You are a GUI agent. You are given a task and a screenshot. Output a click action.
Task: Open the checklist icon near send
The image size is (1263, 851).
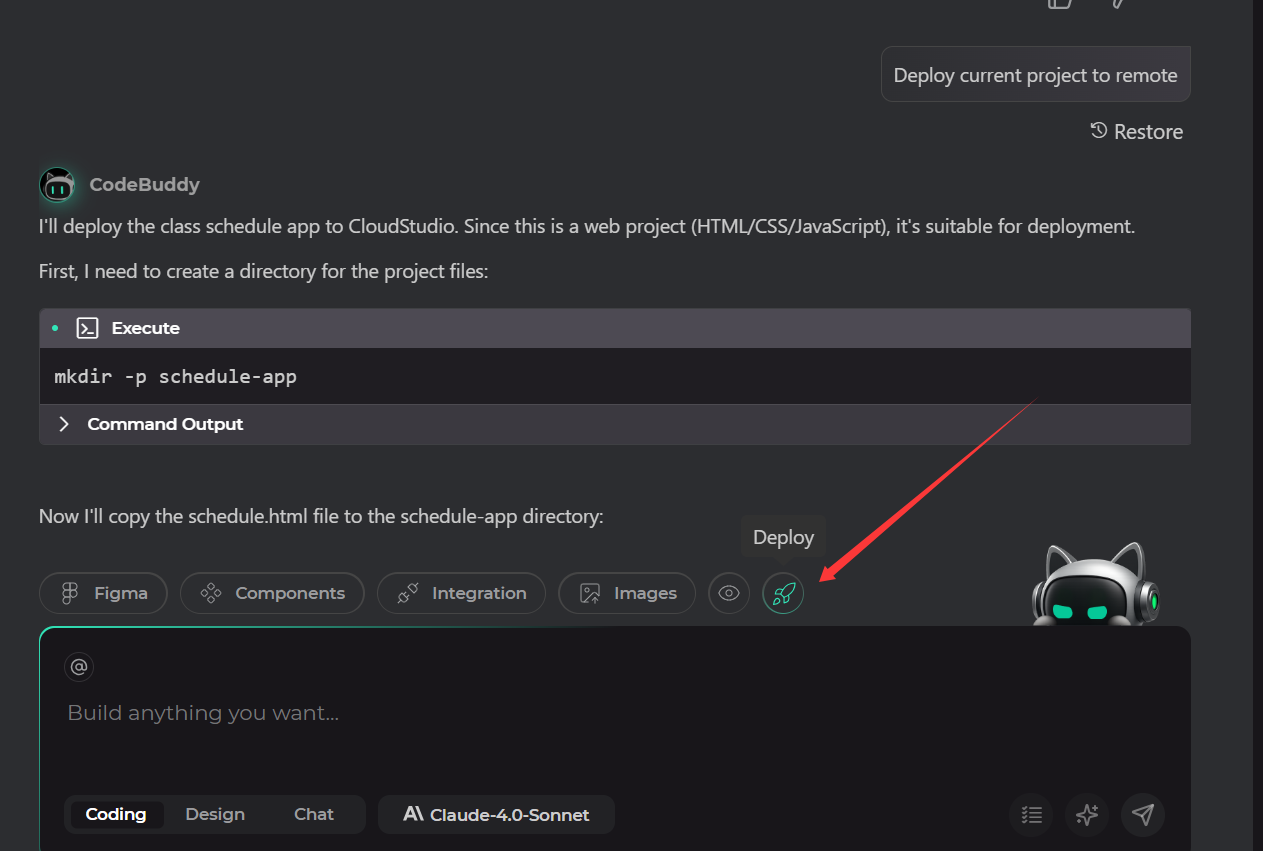pos(1031,814)
